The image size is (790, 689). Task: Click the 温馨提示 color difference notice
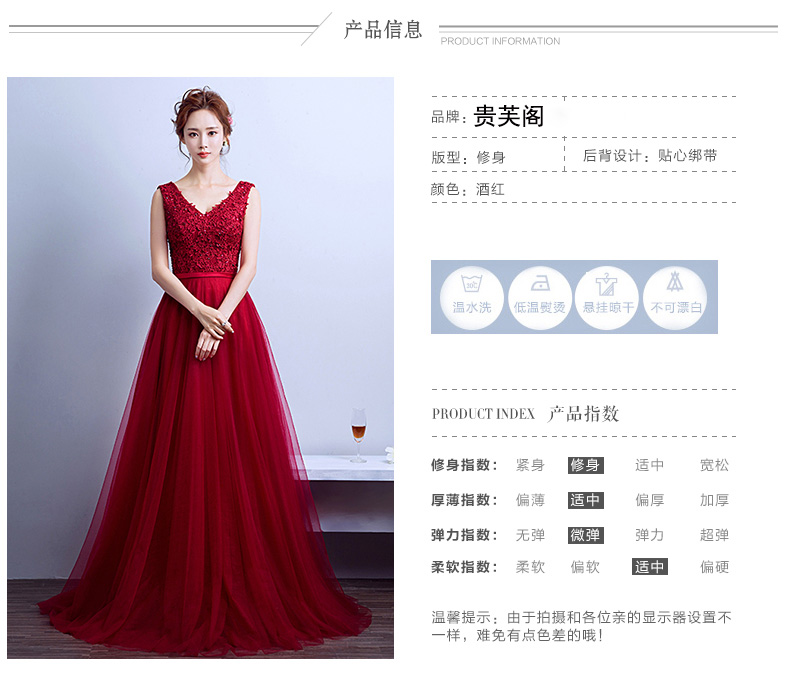[x=581, y=626]
